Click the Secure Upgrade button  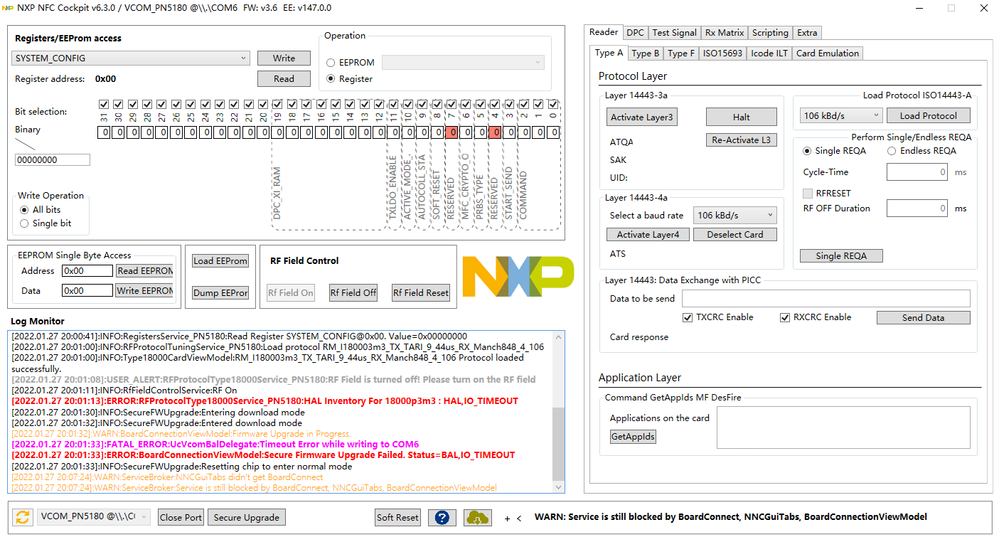click(x=247, y=518)
